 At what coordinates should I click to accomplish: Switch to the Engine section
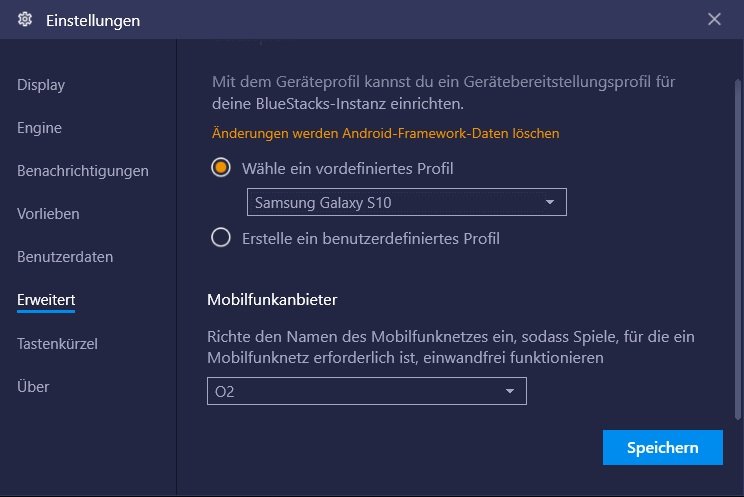tap(39, 128)
